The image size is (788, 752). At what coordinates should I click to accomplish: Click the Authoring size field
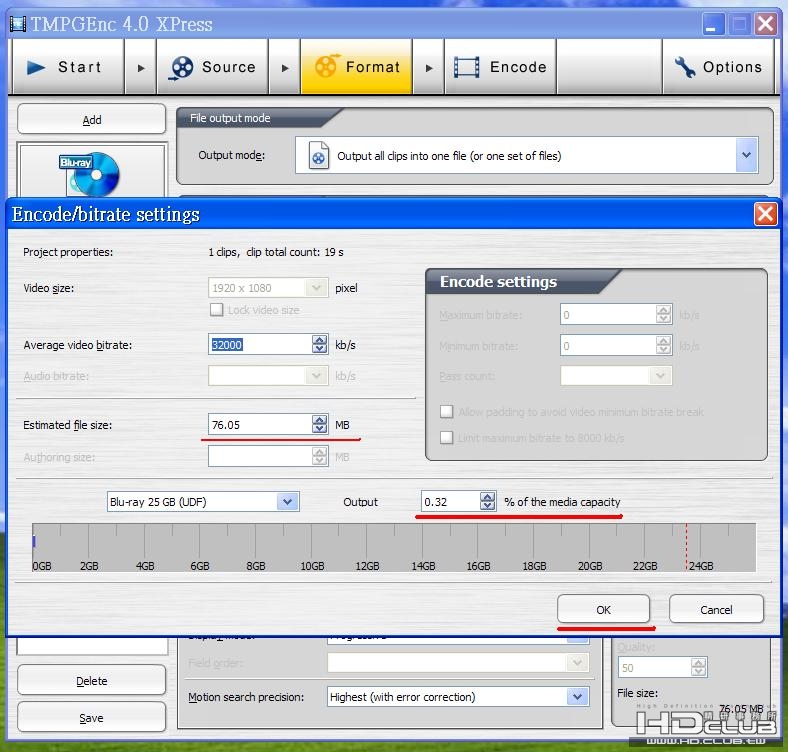point(260,456)
